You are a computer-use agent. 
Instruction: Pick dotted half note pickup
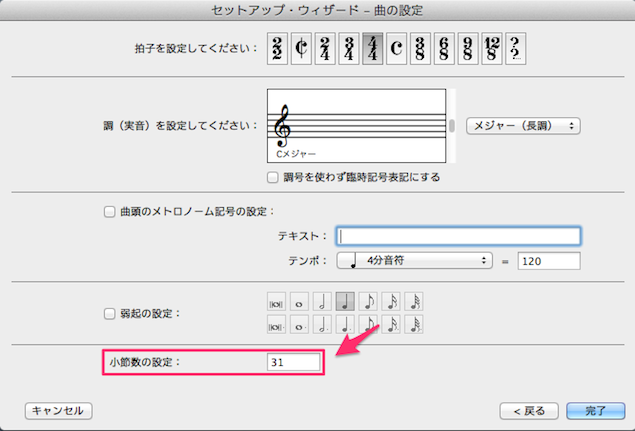click(x=322, y=325)
